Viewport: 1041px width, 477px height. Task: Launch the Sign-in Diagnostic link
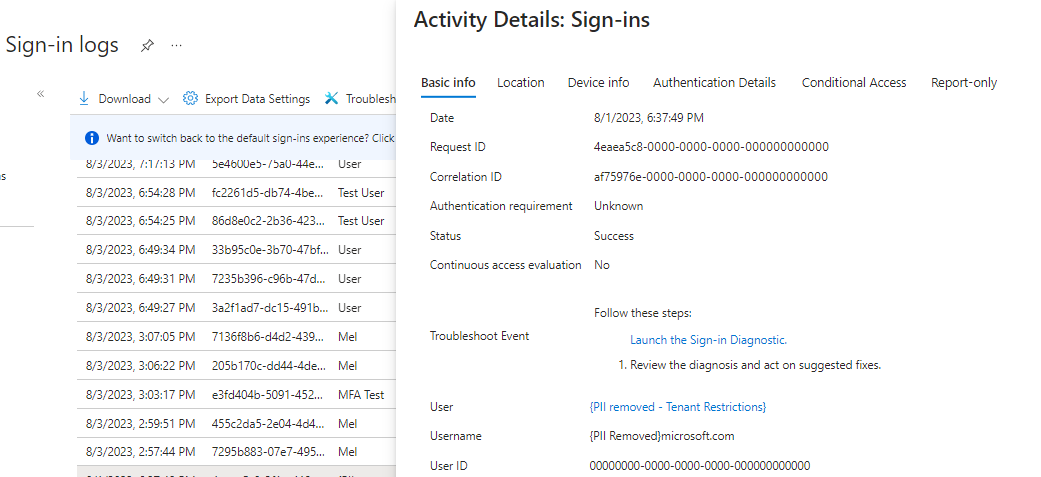point(708,340)
